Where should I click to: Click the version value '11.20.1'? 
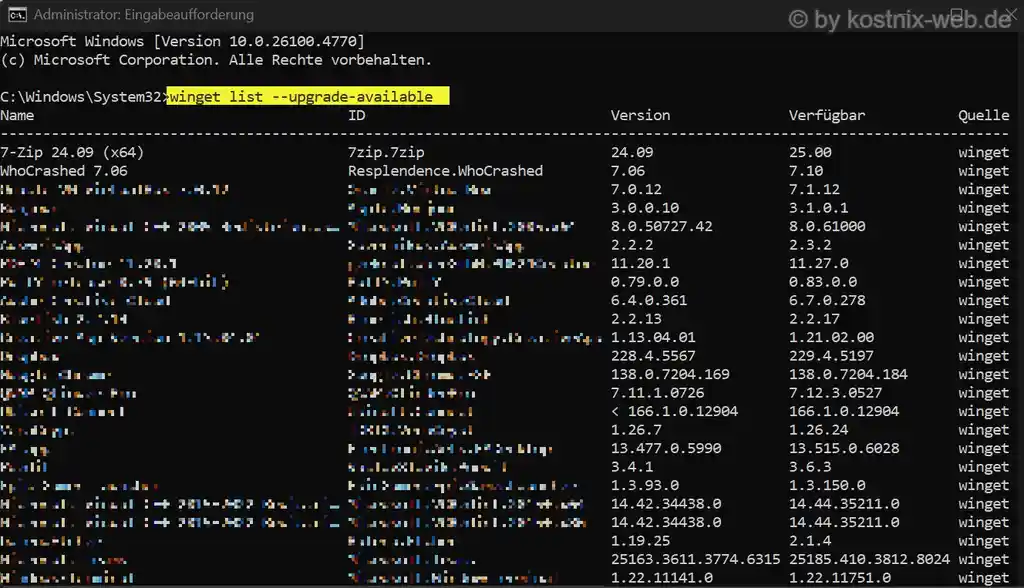[x=640, y=263]
